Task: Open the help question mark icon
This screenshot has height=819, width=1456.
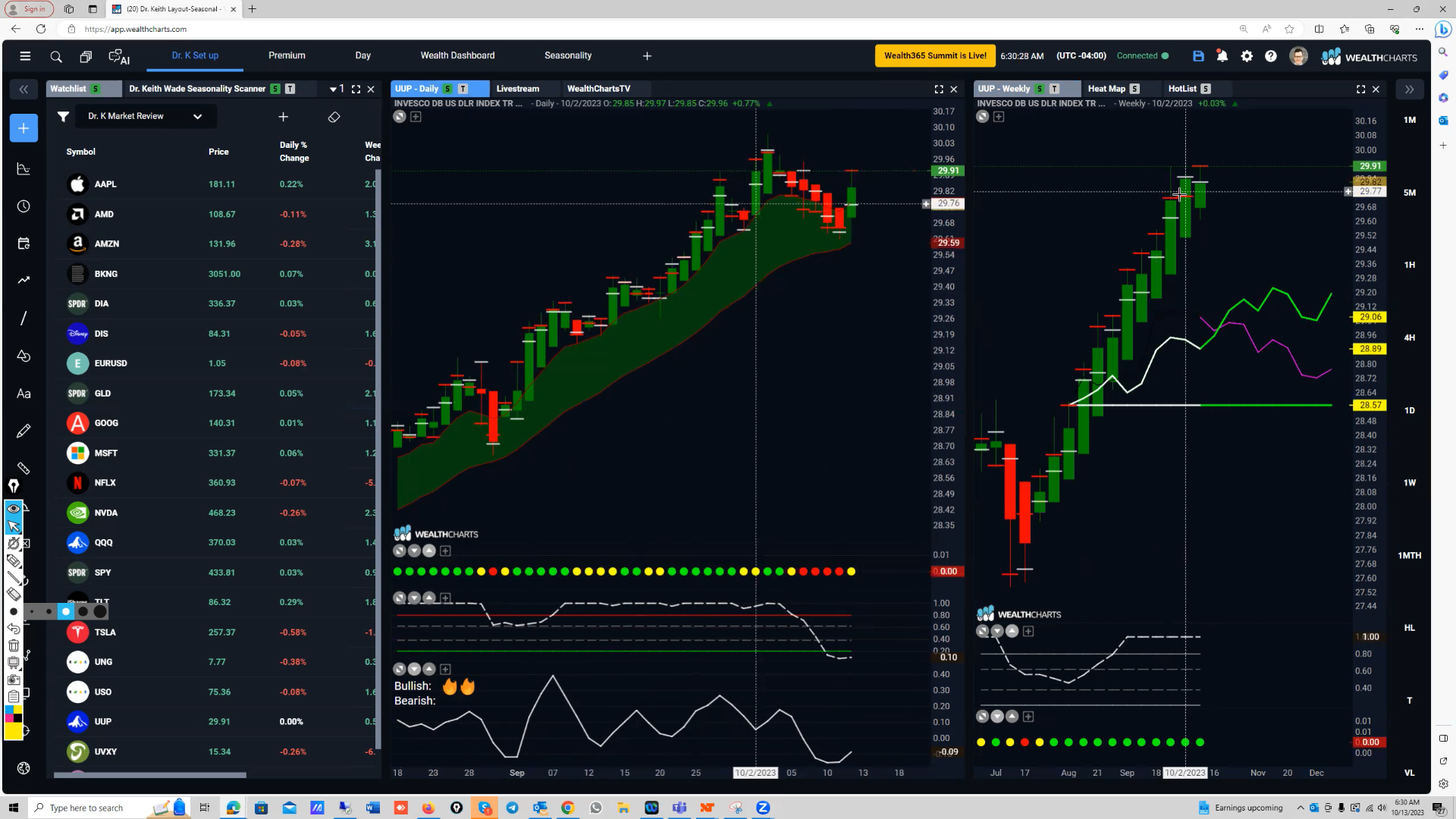Action: click(1271, 56)
